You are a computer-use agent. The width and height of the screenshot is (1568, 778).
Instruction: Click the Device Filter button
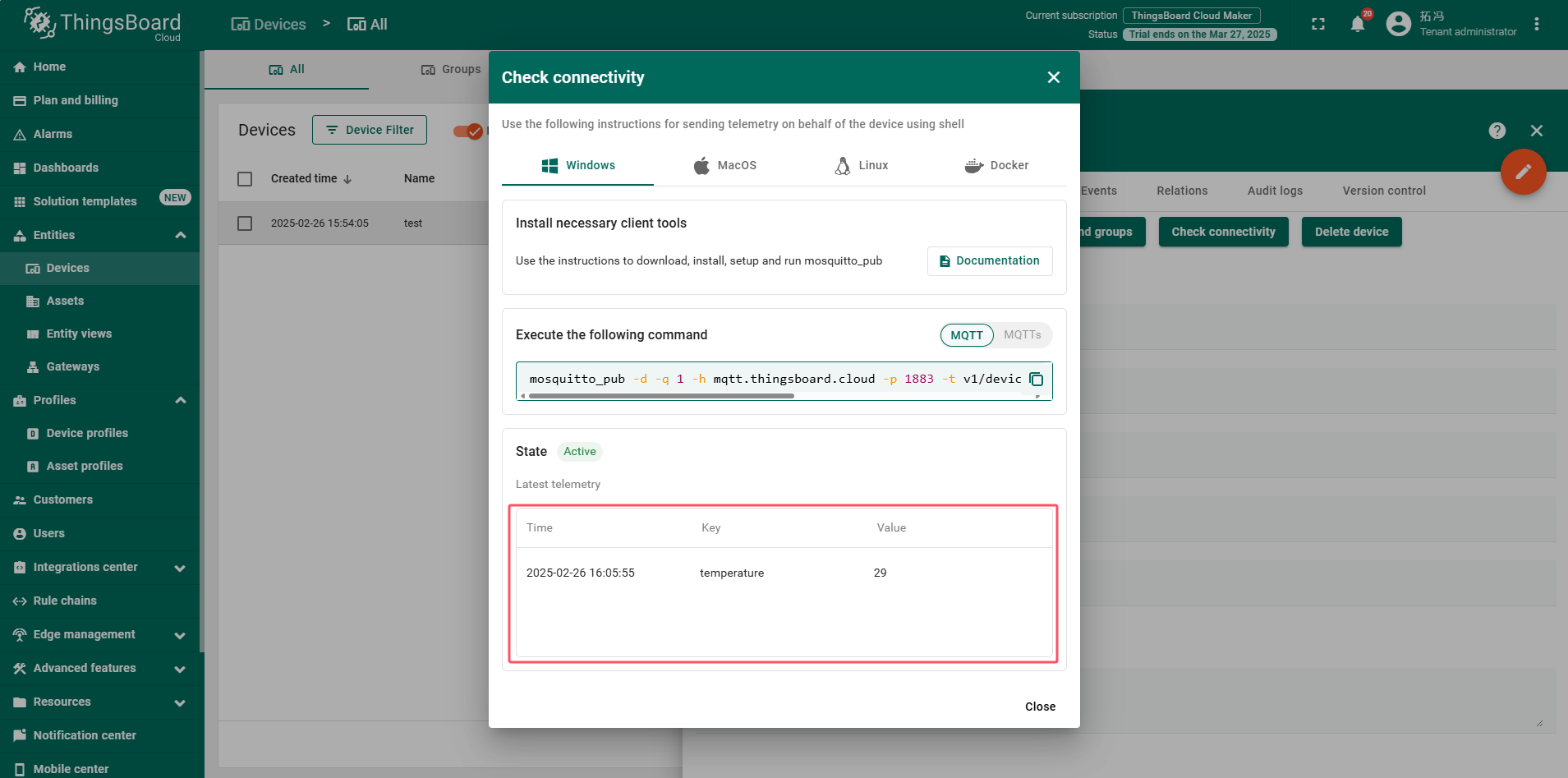tap(370, 130)
